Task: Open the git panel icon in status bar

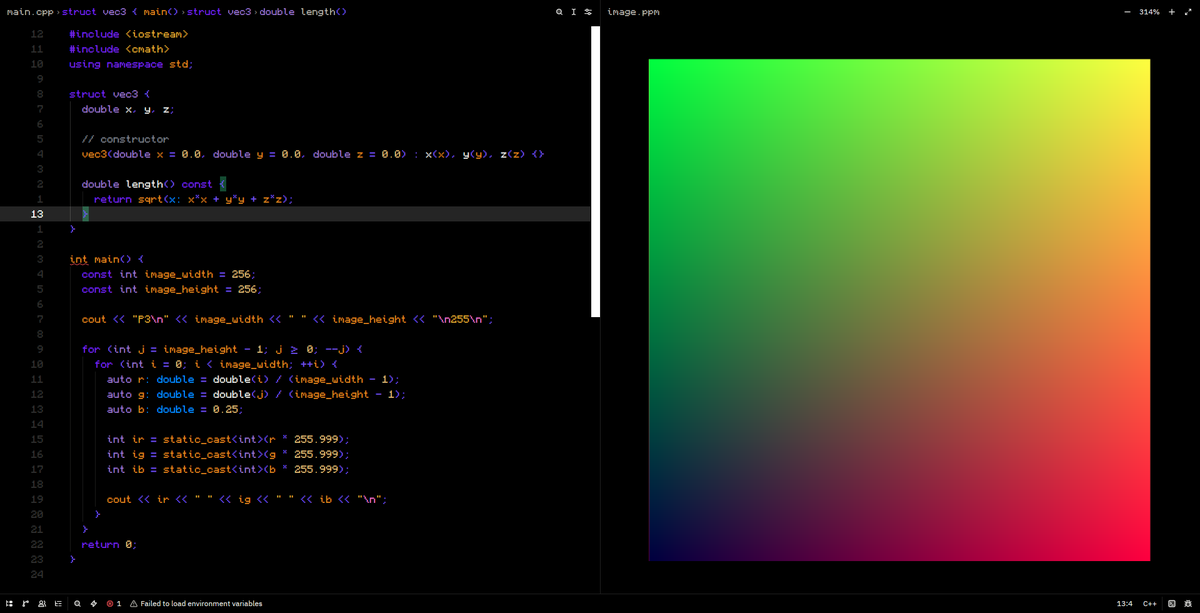Action: pos(25,604)
